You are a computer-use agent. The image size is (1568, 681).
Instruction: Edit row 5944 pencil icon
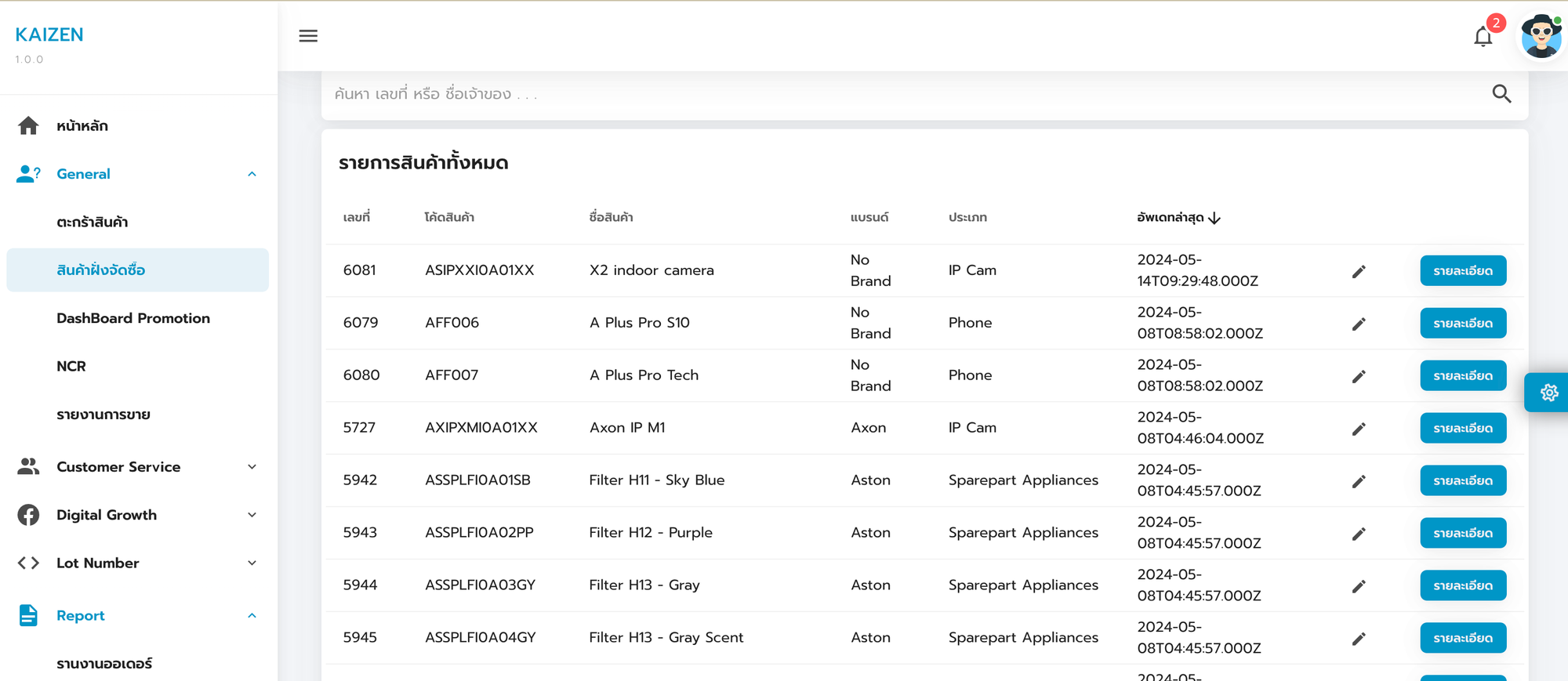(x=1359, y=586)
